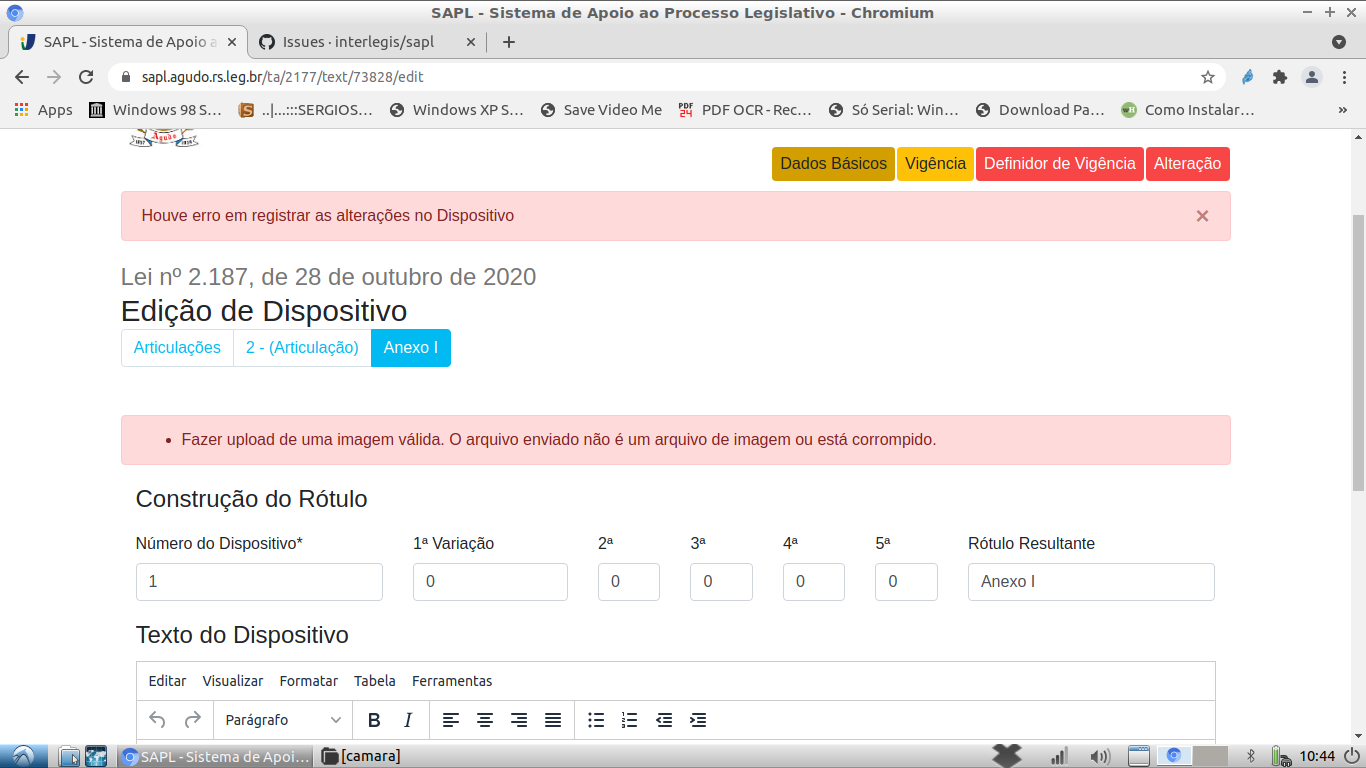The image size is (1366, 768).
Task: Reload the page
Action: 86,77
